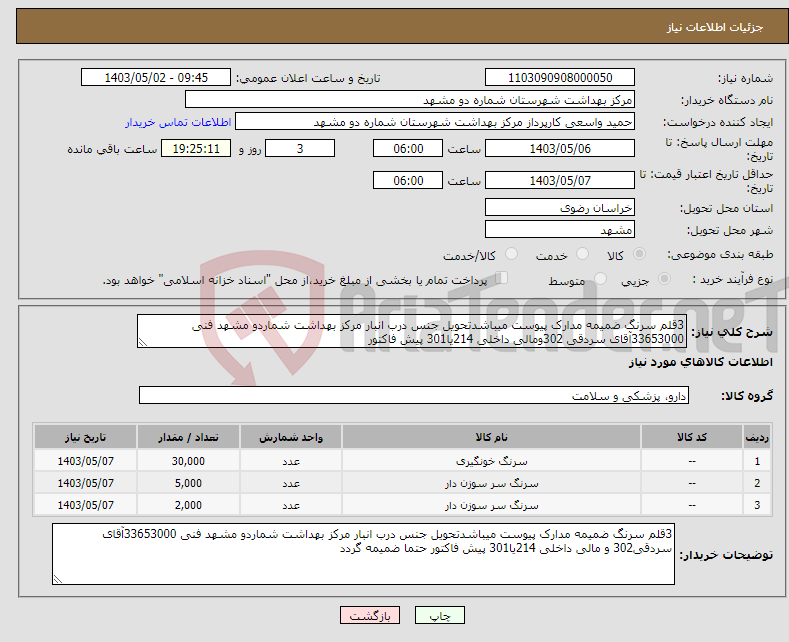Click the need date cell in row 3
The image size is (789, 642).
pyautogui.click(x=86, y=505)
